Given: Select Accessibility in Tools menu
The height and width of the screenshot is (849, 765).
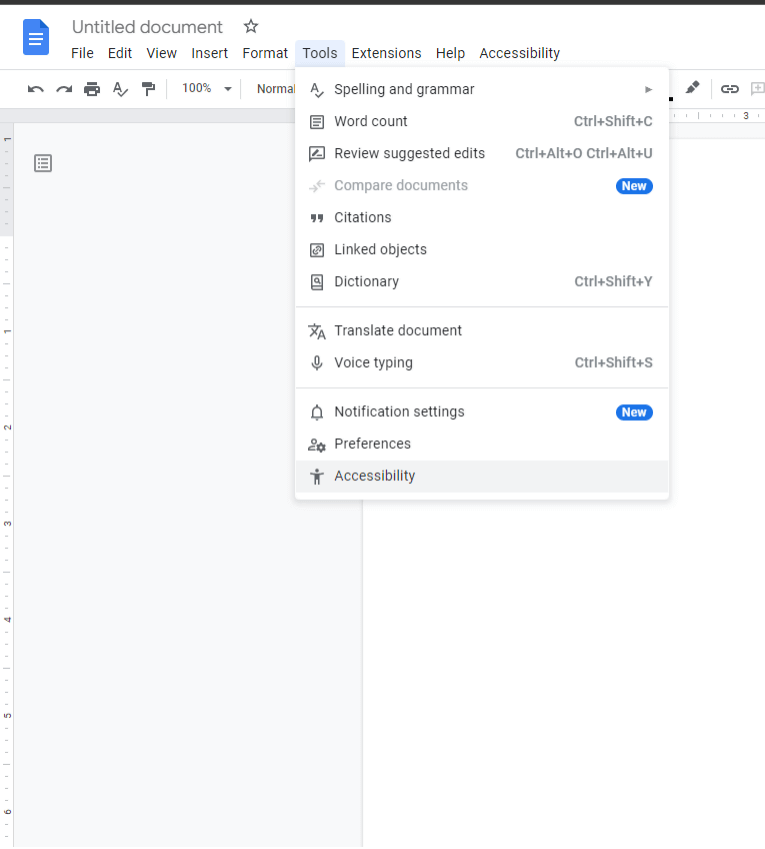Looking at the screenshot, I should point(482,476).
